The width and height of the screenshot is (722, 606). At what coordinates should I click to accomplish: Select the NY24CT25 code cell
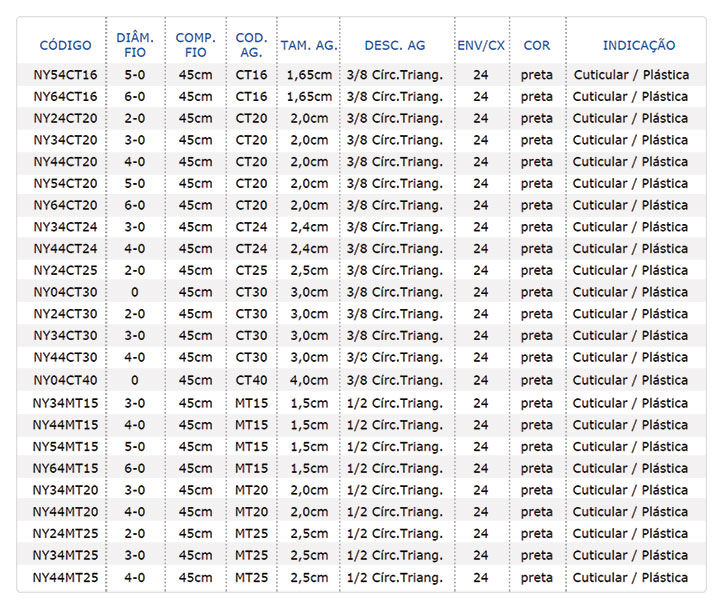65,270
